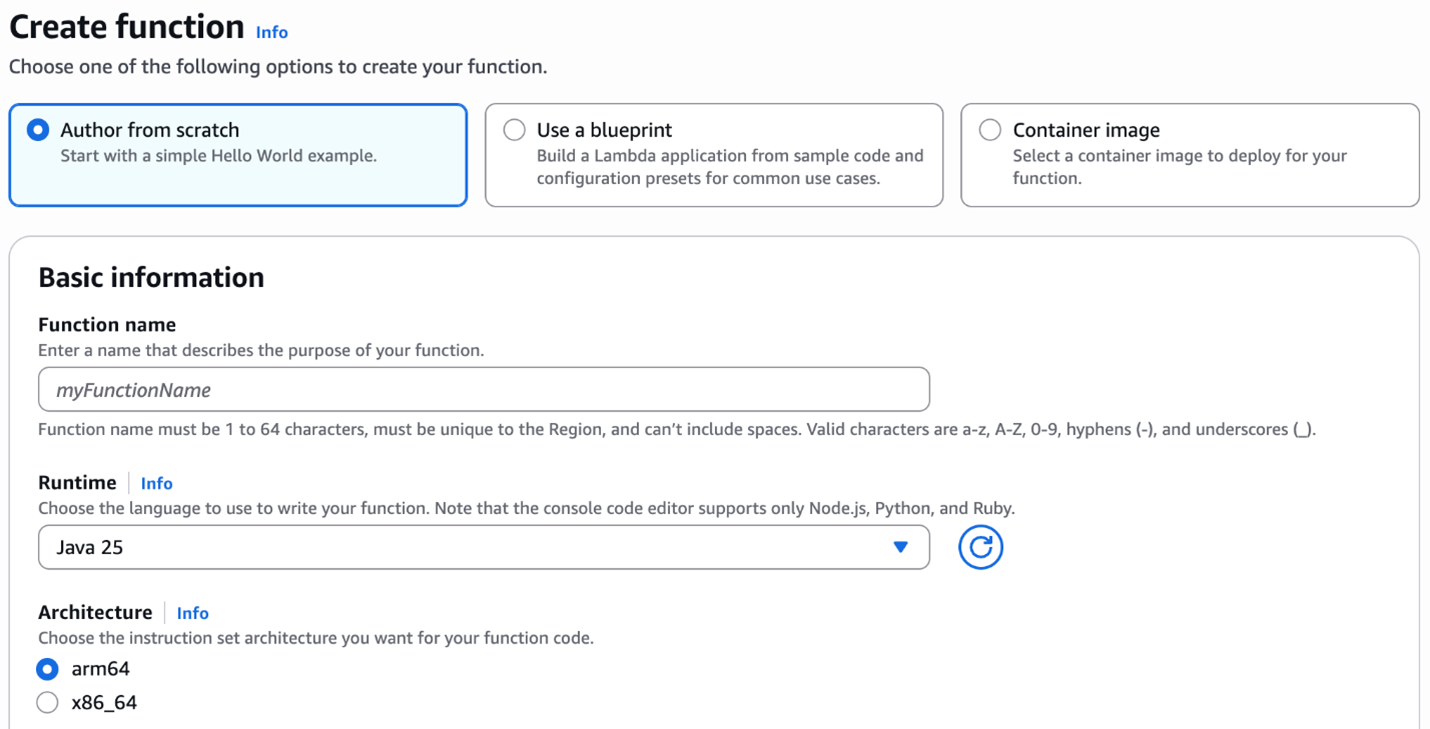Click the arm64 option label text

tap(101, 669)
